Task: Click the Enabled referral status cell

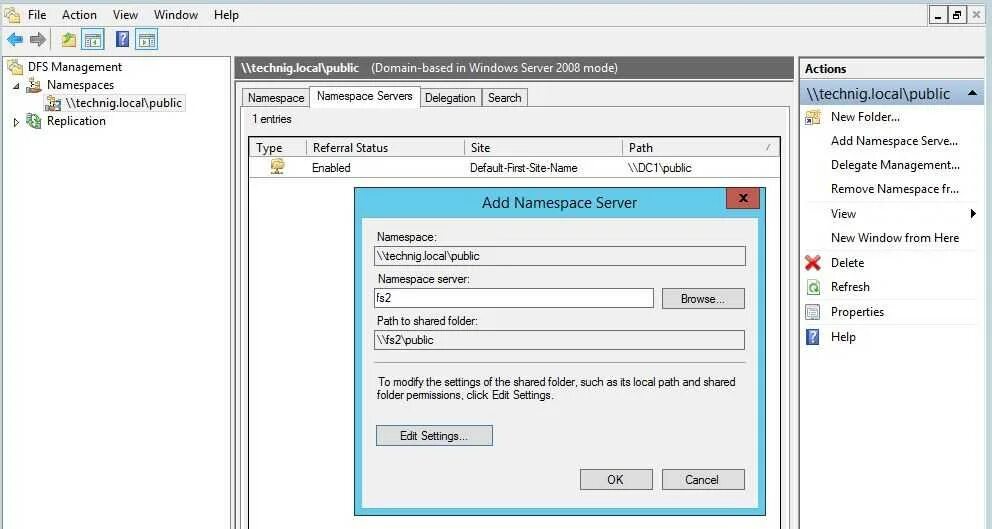Action: tap(331, 168)
